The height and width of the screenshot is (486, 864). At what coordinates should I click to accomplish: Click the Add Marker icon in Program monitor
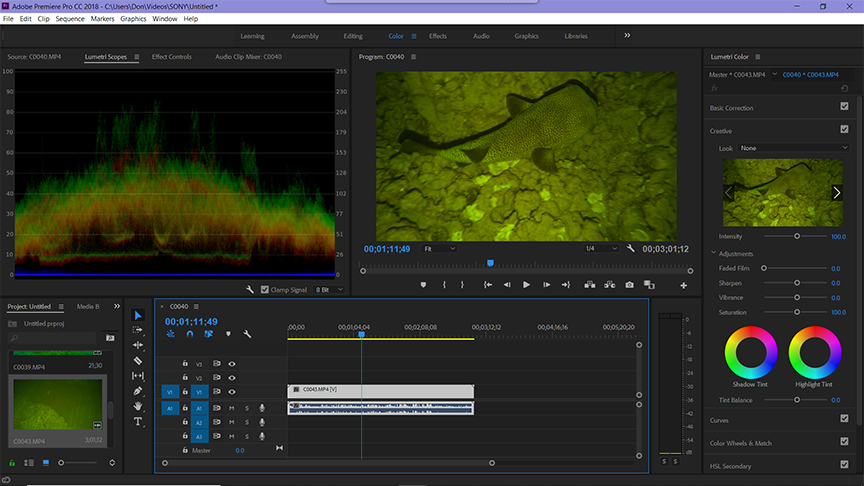[423, 285]
